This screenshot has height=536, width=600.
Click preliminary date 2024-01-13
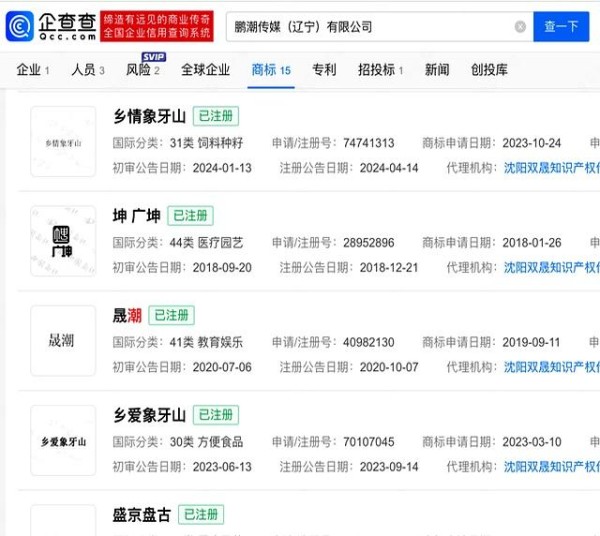(222, 168)
